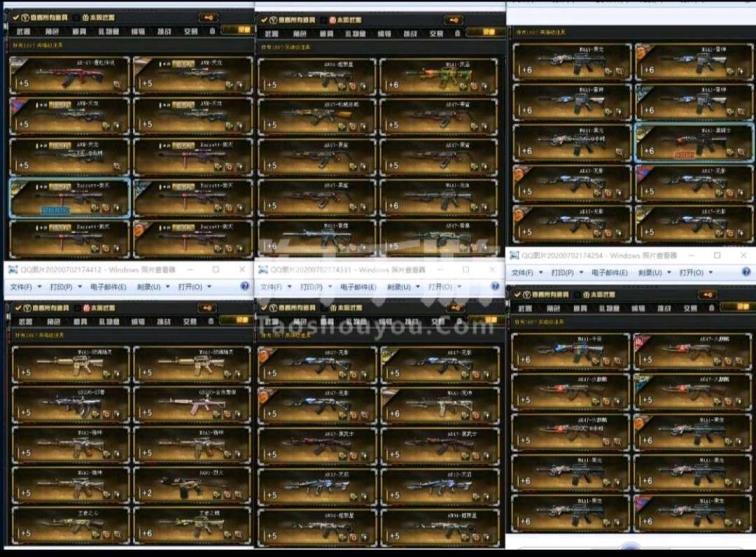
Task: Click the photo viewer app icon of QQ图片20200702174254 window
Action: click(515, 256)
